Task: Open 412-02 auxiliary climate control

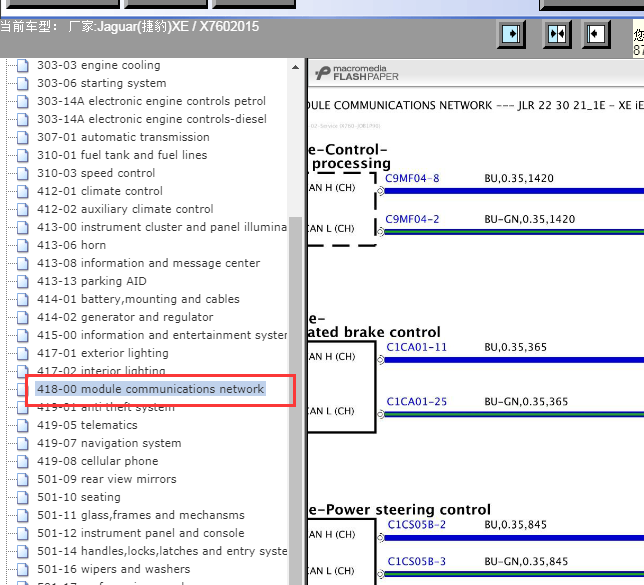Action: click(125, 209)
